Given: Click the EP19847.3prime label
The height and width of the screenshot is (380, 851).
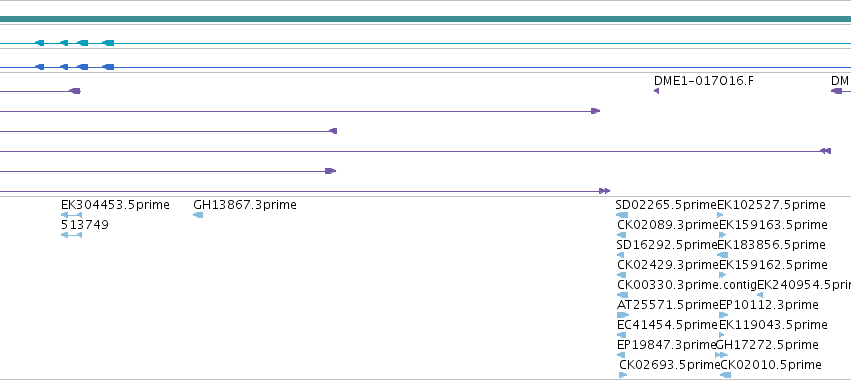Looking at the screenshot, I should (666, 345).
